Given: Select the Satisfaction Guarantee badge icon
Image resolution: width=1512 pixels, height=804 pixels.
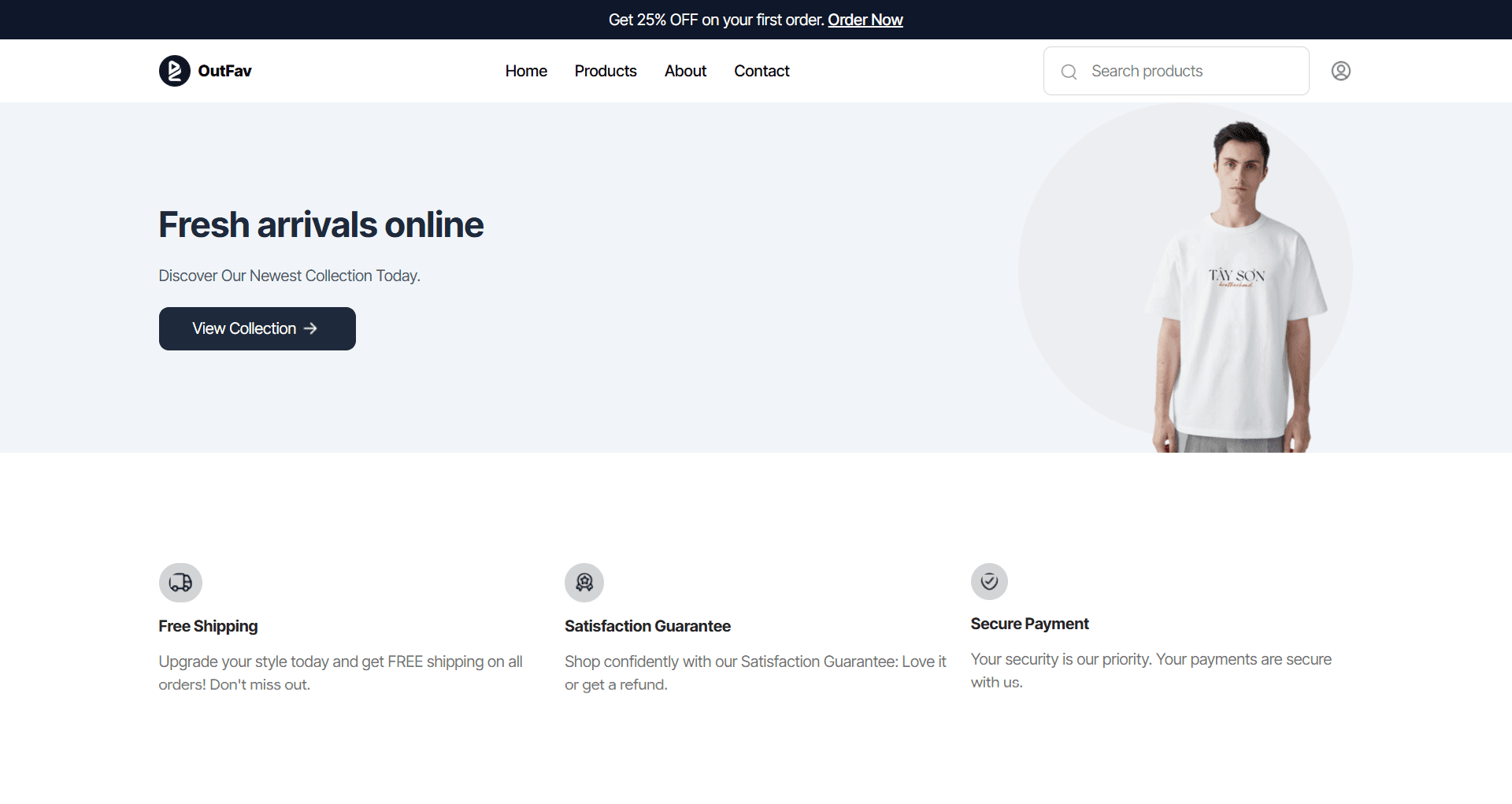Looking at the screenshot, I should 584,583.
